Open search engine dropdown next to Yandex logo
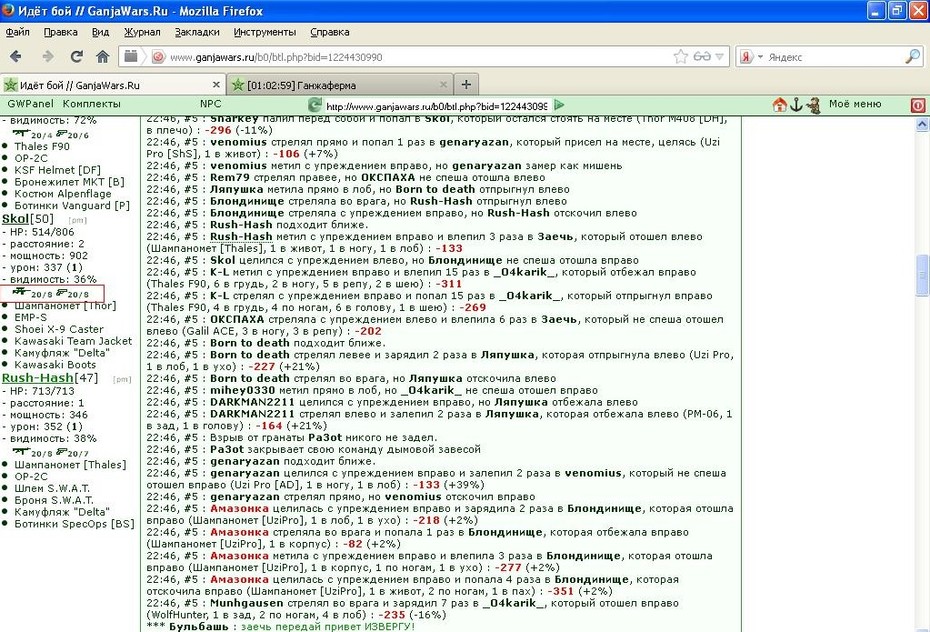The width and height of the screenshot is (930, 632). [760, 57]
